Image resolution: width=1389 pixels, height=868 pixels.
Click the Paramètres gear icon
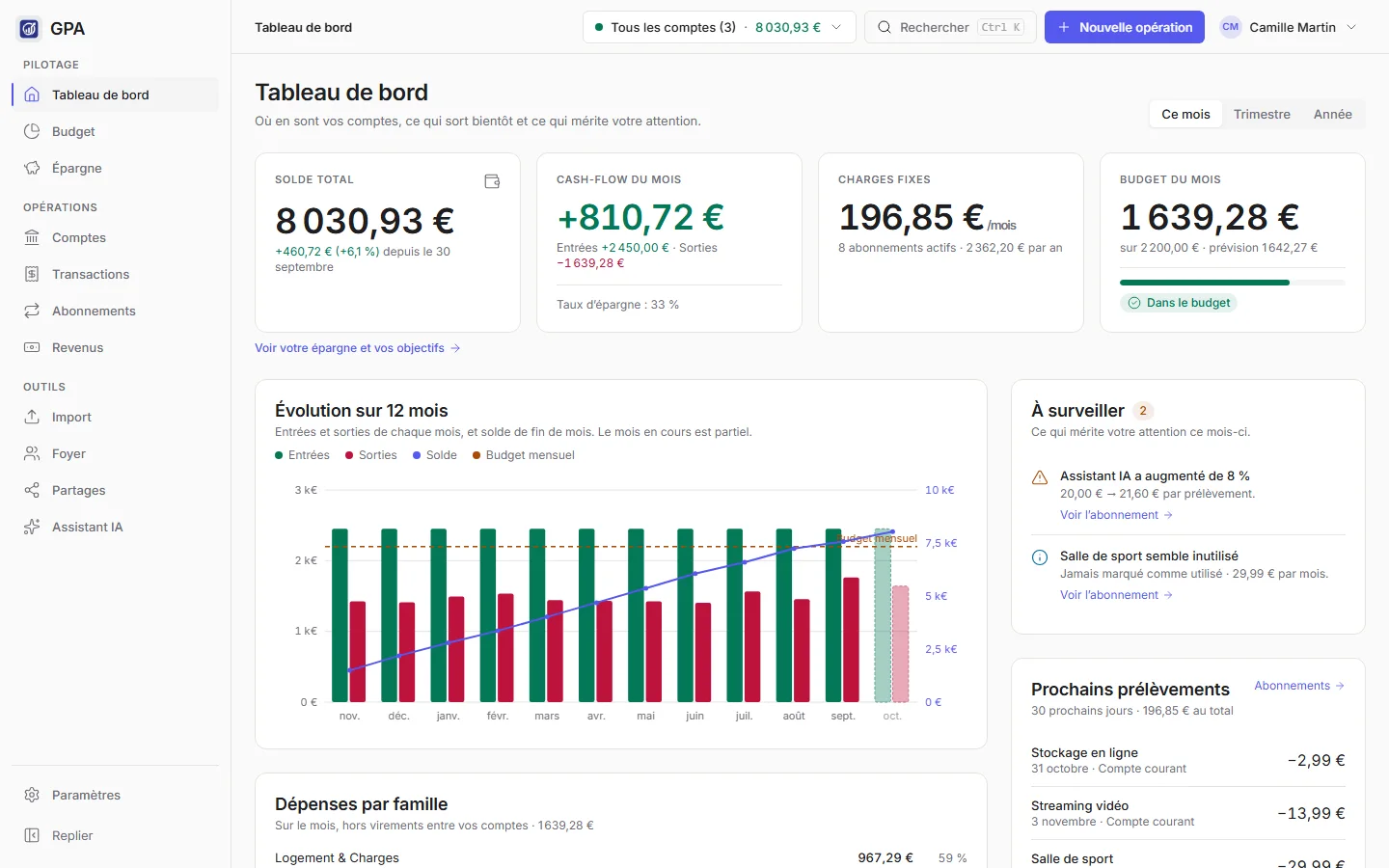pos(32,795)
